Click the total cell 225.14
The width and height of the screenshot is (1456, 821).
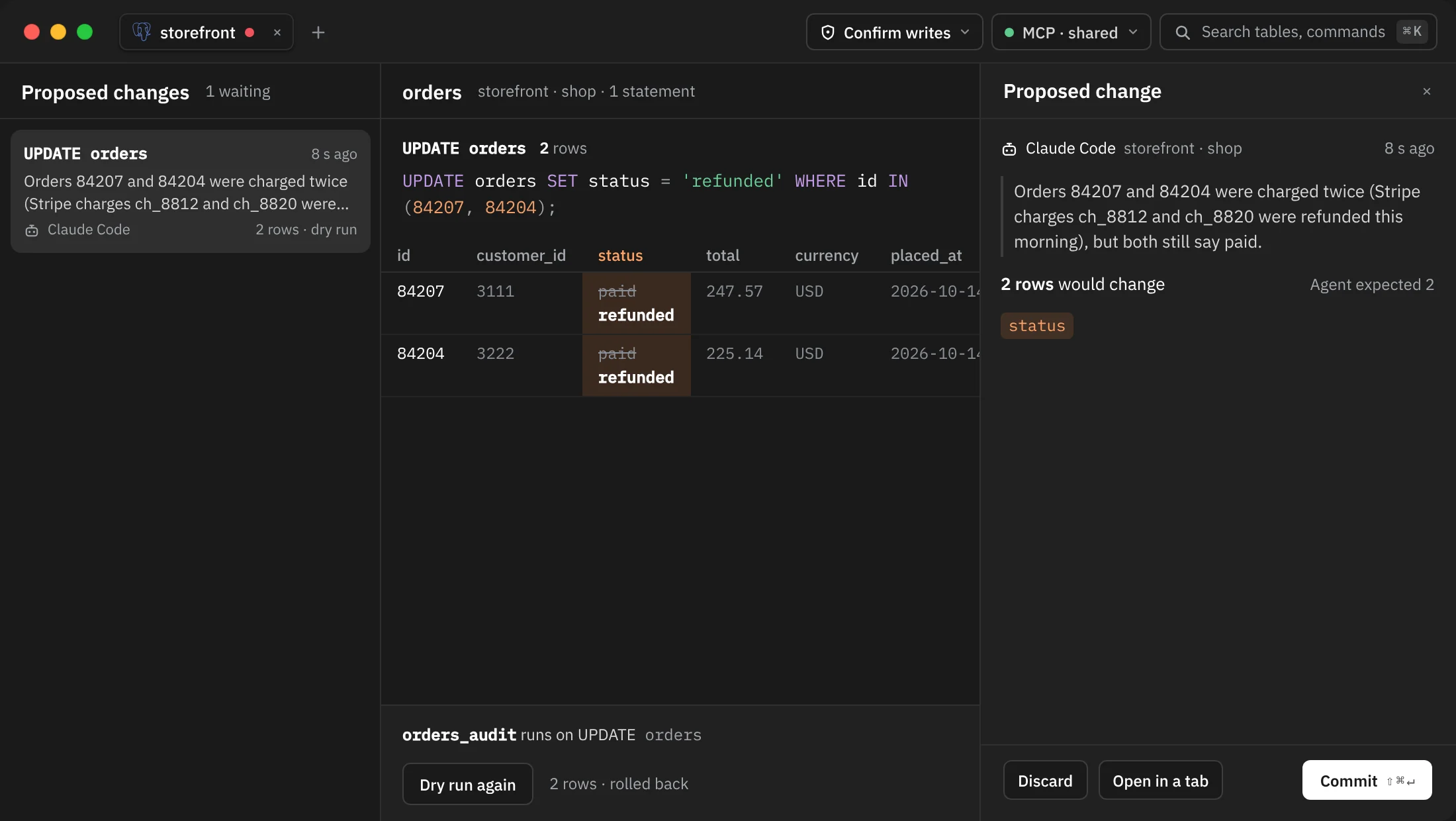pos(734,354)
